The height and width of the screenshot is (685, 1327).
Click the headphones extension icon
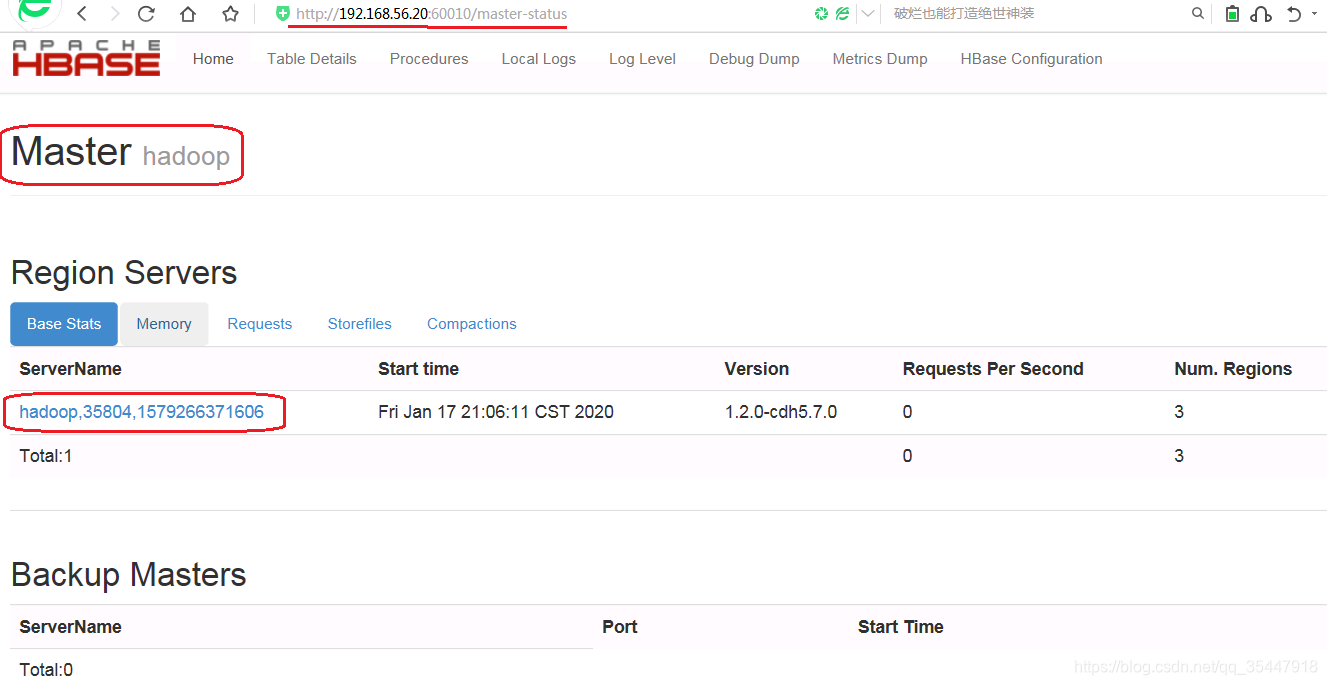click(x=1261, y=14)
